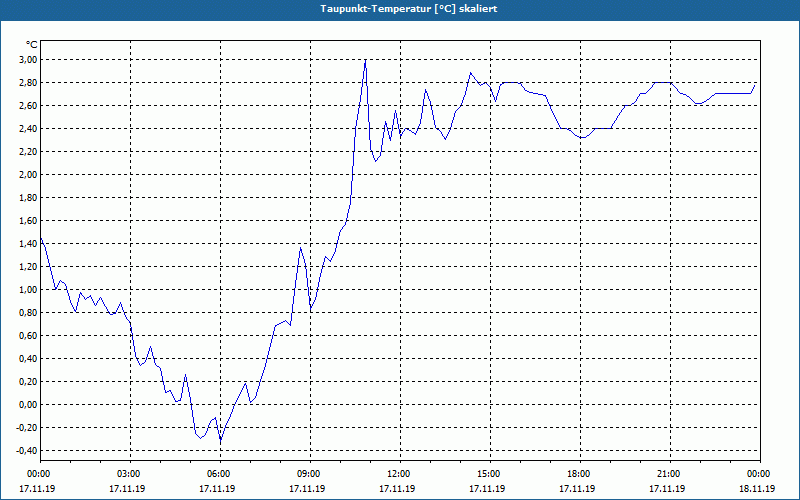The width and height of the screenshot is (800, 500).
Task: Select the 0,80 y-axis label
Action: 29,312
